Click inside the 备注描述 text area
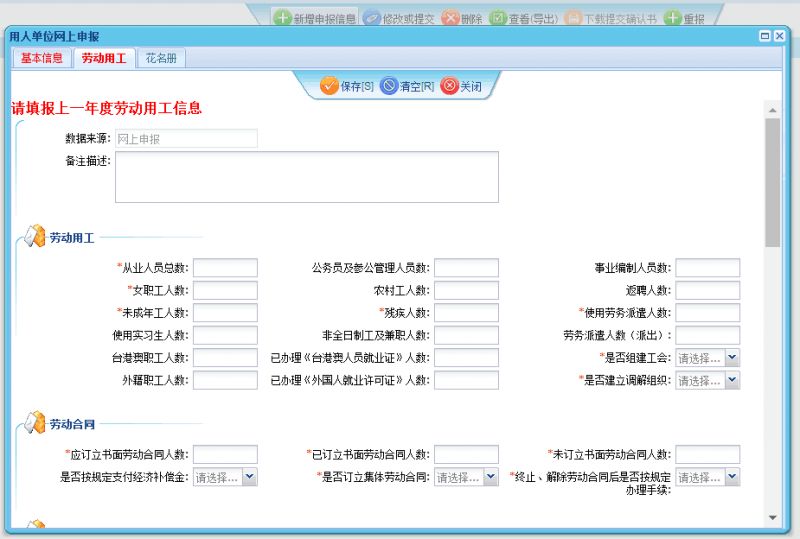 pyautogui.click(x=306, y=177)
